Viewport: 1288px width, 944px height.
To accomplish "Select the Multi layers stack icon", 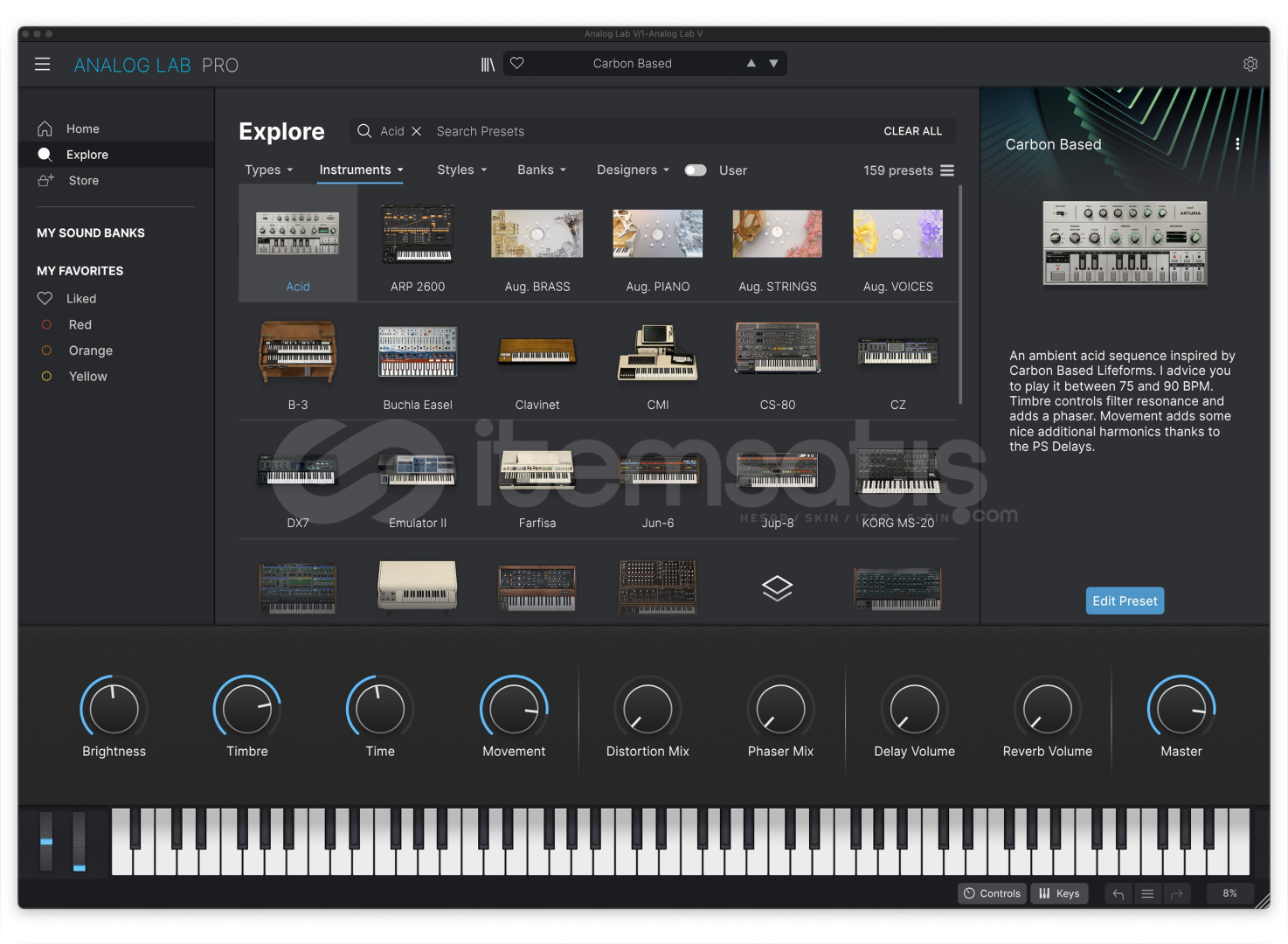I will click(x=778, y=588).
